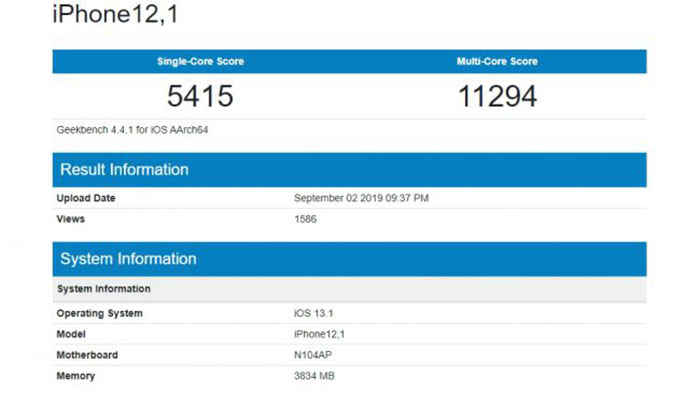Click the 3834 MB memory value
Image resolution: width=700 pixels, height=393 pixels.
pos(314,376)
